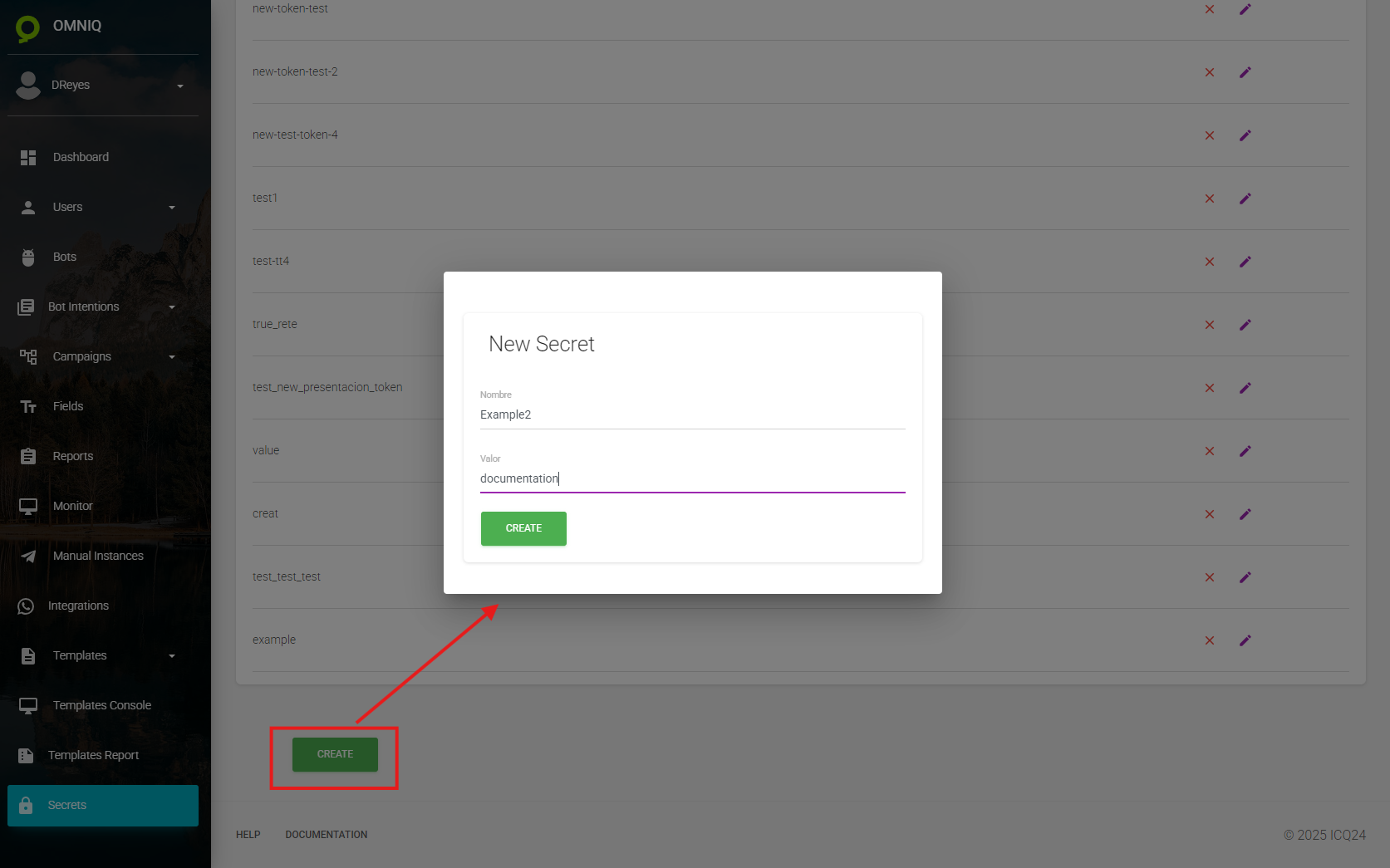The image size is (1390, 868).
Task: Open the Dashboard menu item
Action: 81,157
